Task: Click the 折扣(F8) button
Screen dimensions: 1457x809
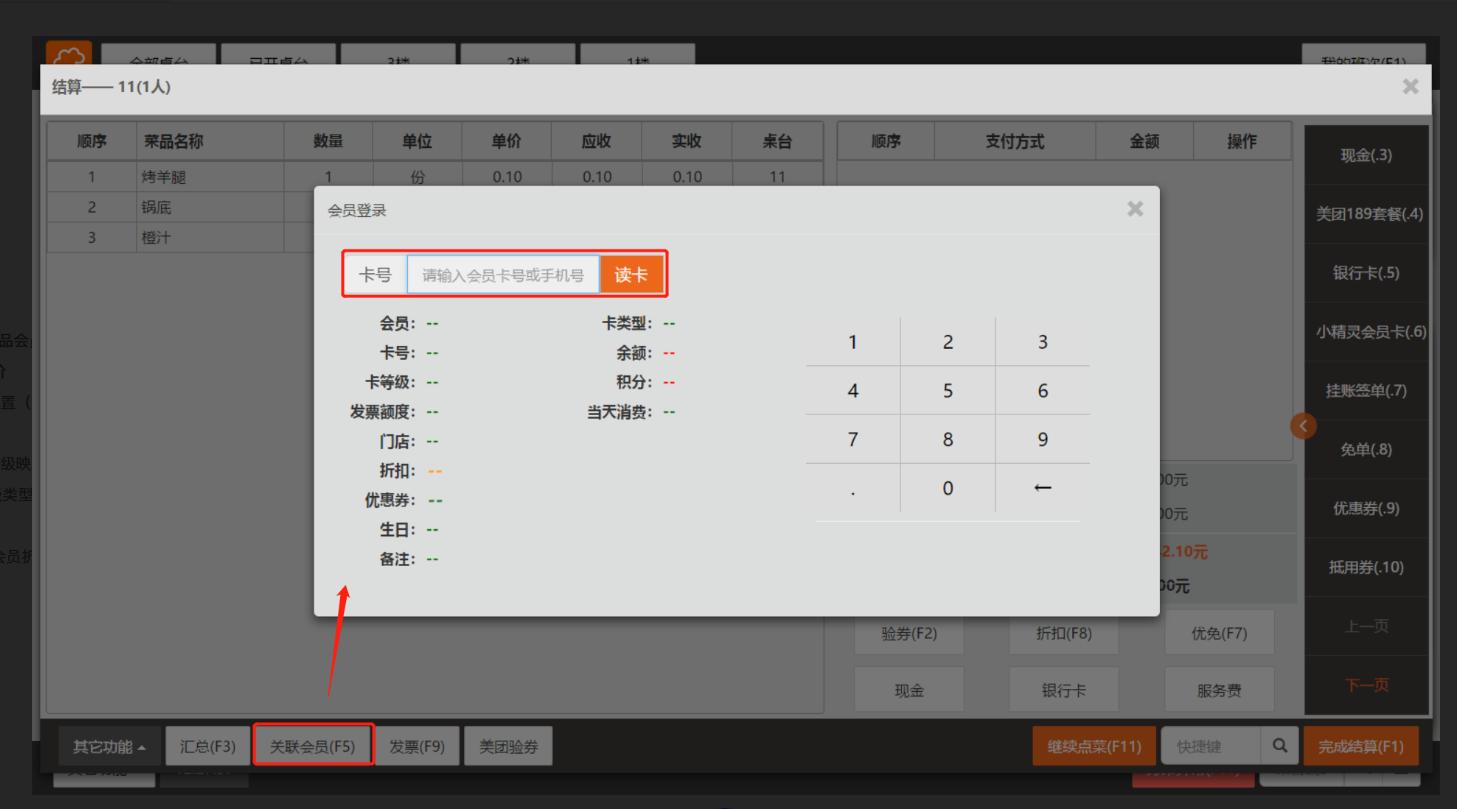Action: [1064, 633]
